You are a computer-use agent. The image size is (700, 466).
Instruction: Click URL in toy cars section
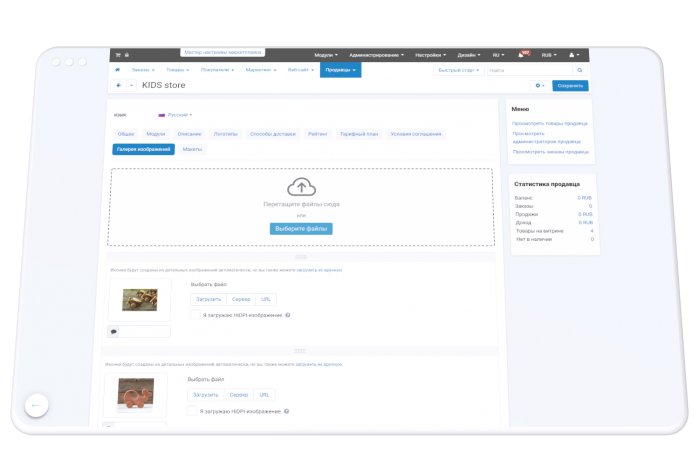click(x=266, y=299)
